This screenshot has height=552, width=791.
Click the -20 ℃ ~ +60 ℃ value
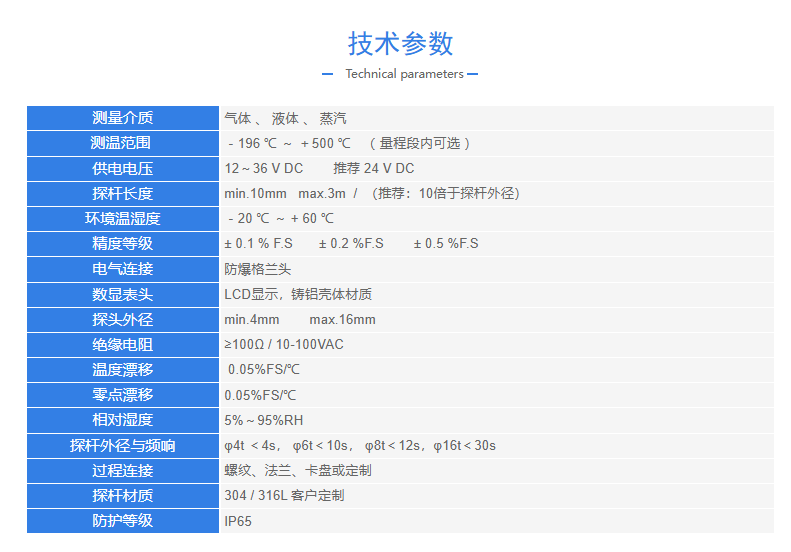[x=281, y=219]
